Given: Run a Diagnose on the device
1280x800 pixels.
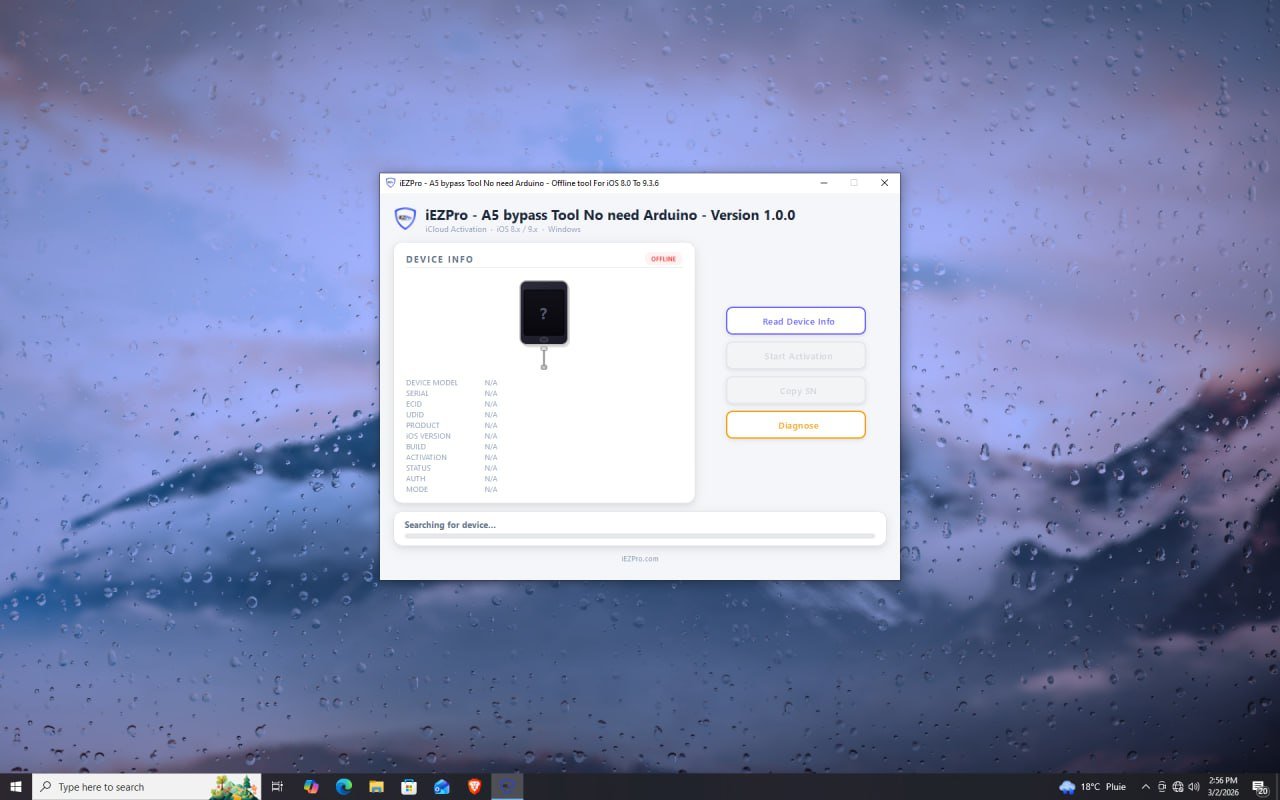Looking at the screenshot, I should click(x=796, y=424).
